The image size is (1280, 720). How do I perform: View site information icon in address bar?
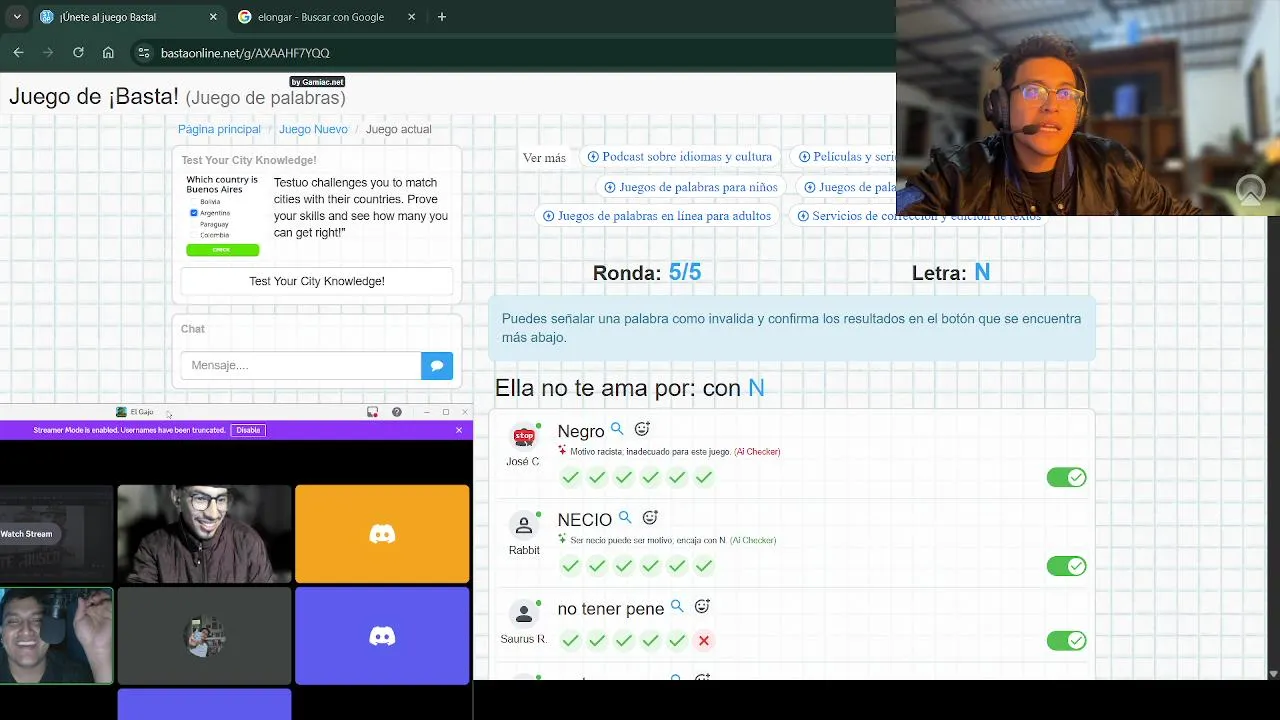pyautogui.click(x=144, y=53)
